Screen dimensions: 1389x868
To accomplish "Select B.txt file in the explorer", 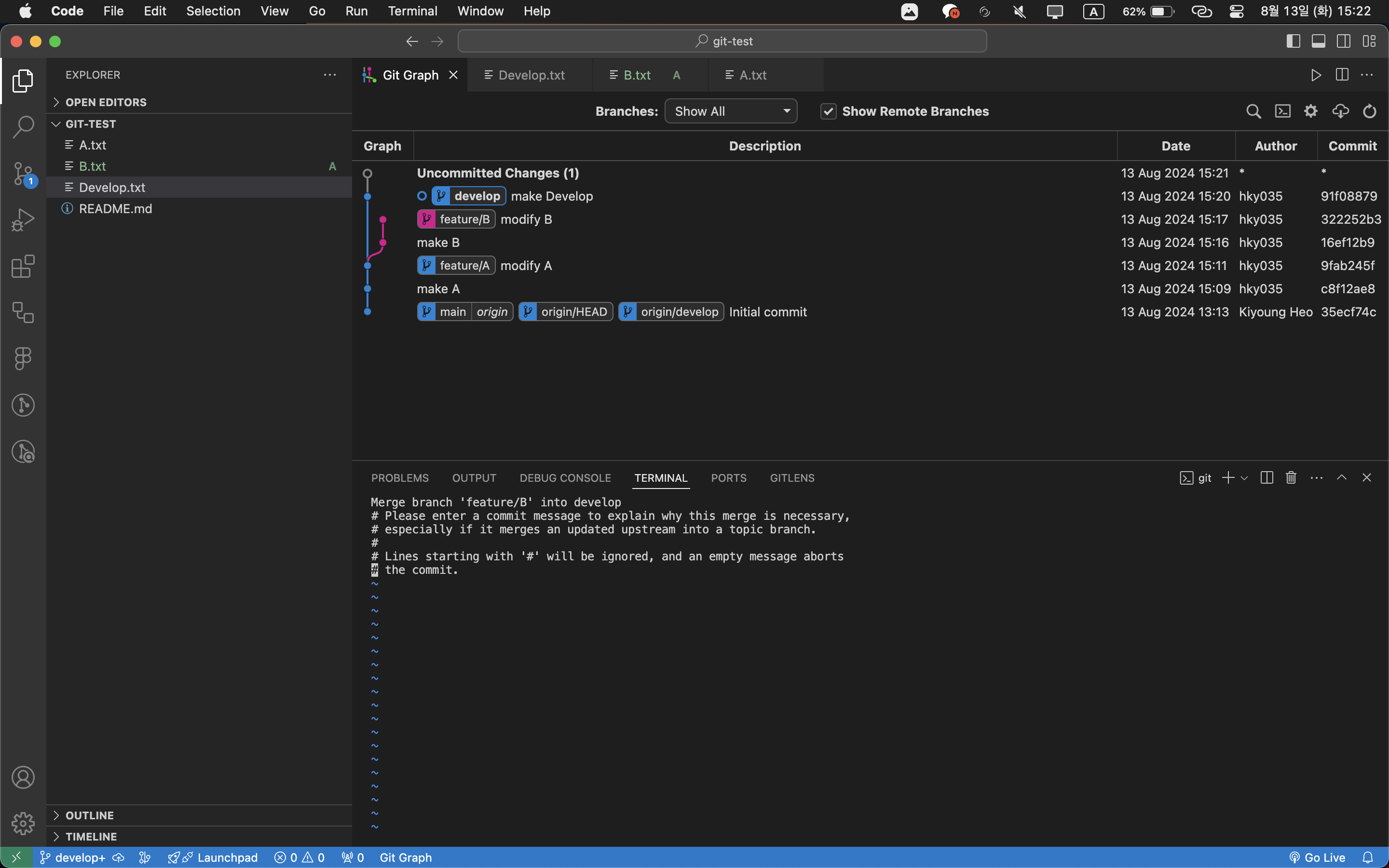I will (199, 166).
